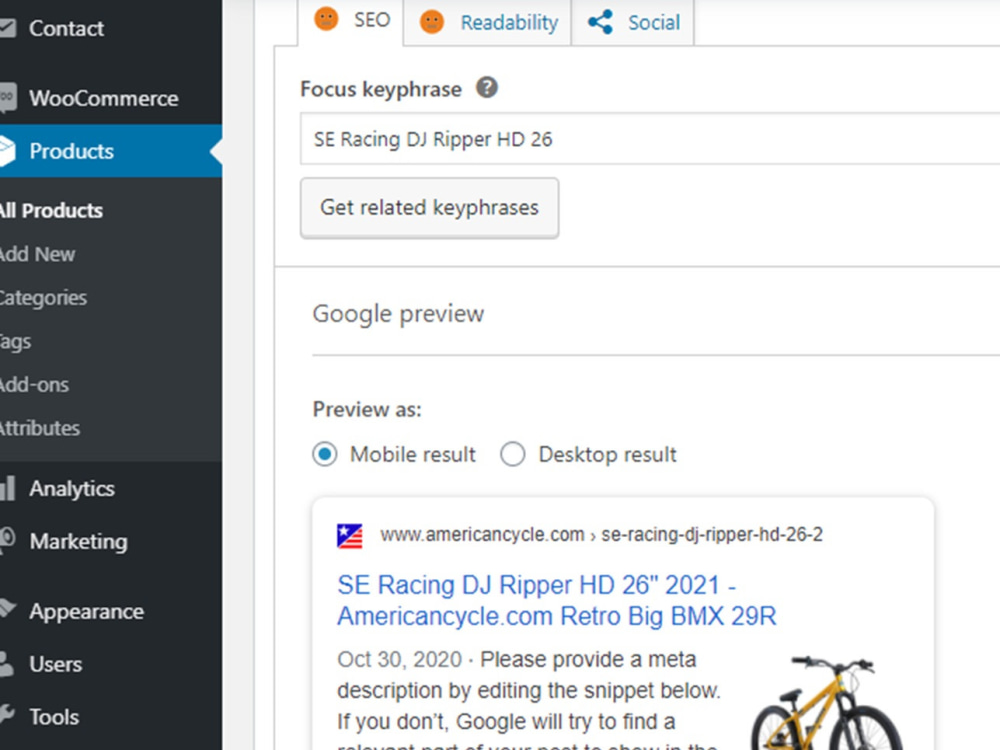Click the americancycle.com flag favicon
The width and height of the screenshot is (1000, 750).
click(x=349, y=536)
